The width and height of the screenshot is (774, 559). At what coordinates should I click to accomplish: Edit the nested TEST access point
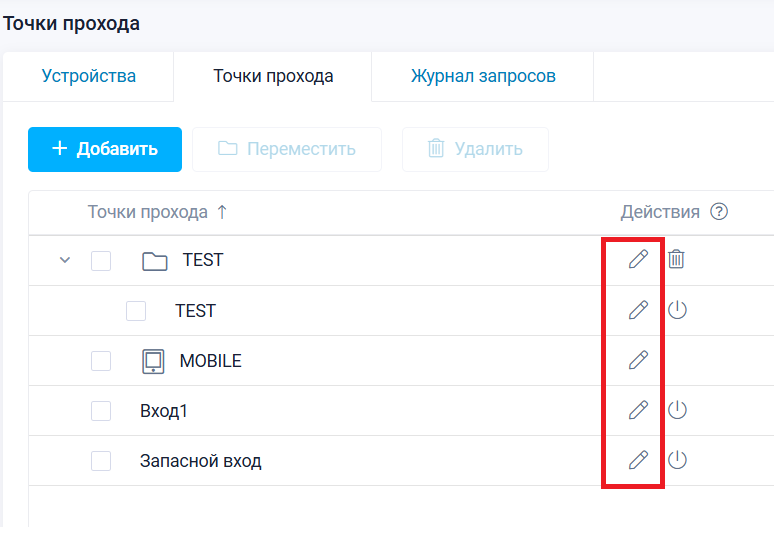pyautogui.click(x=638, y=310)
